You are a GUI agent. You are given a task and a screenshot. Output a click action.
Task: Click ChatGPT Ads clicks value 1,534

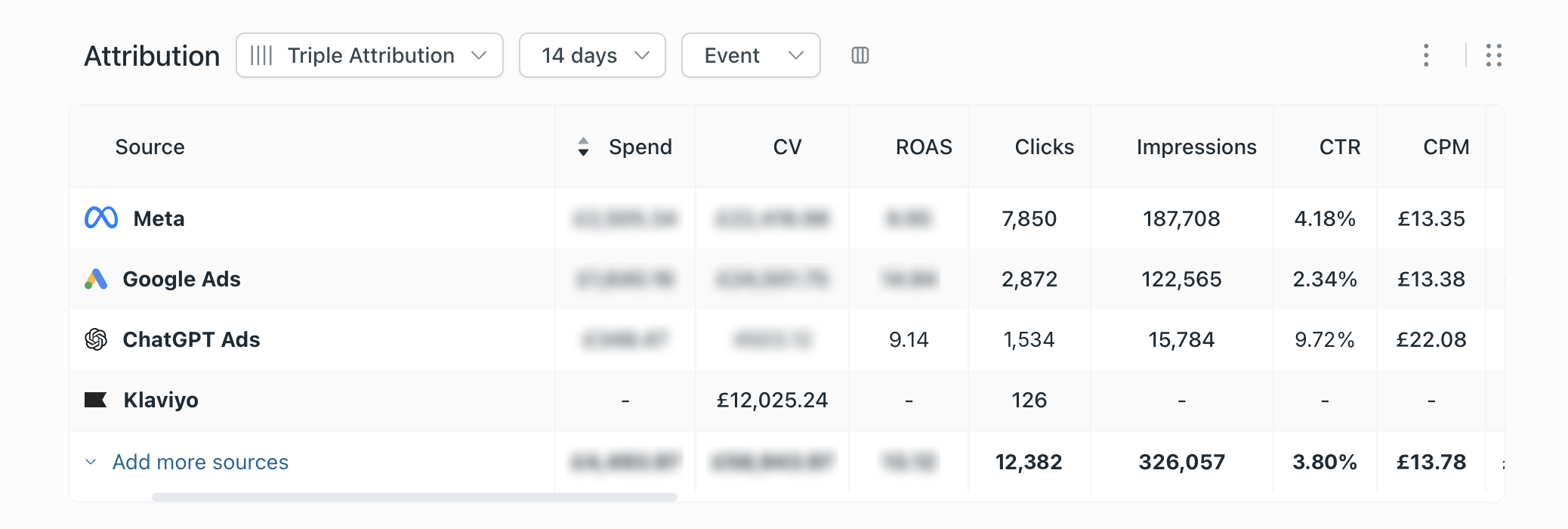(x=1029, y=339)
